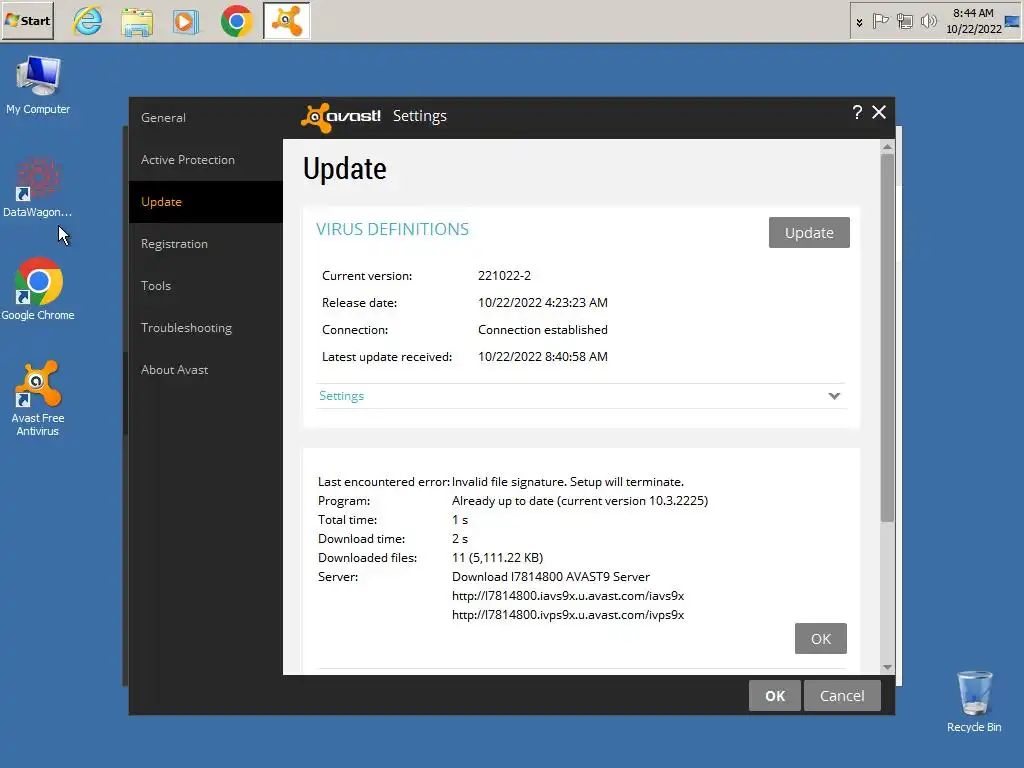
Task: Click Update button for virus definitions
Action: [x=809, y=232]
